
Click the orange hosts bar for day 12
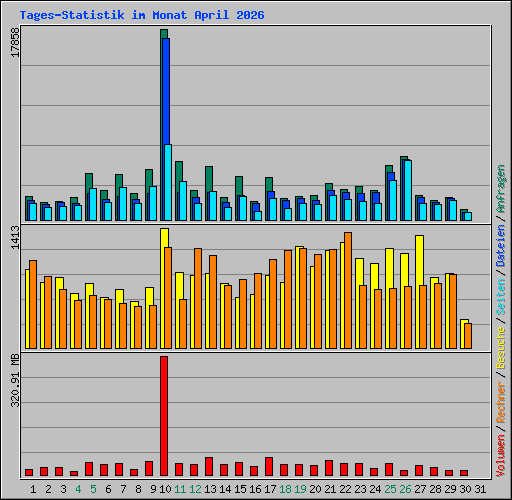(x=198, y=298)
